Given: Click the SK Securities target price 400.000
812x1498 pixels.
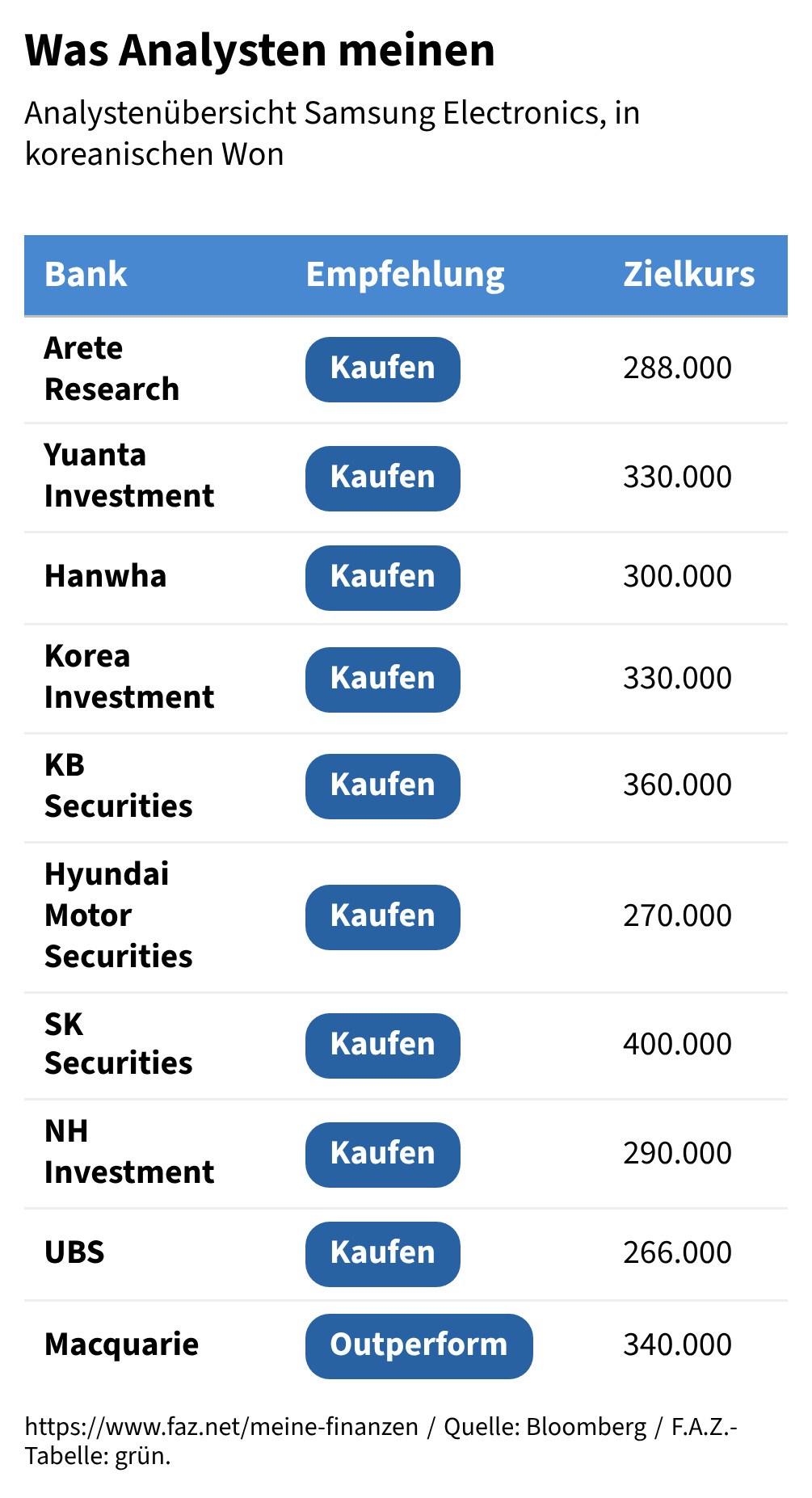Looking at the screenshot, I should tap(677, 1045).
